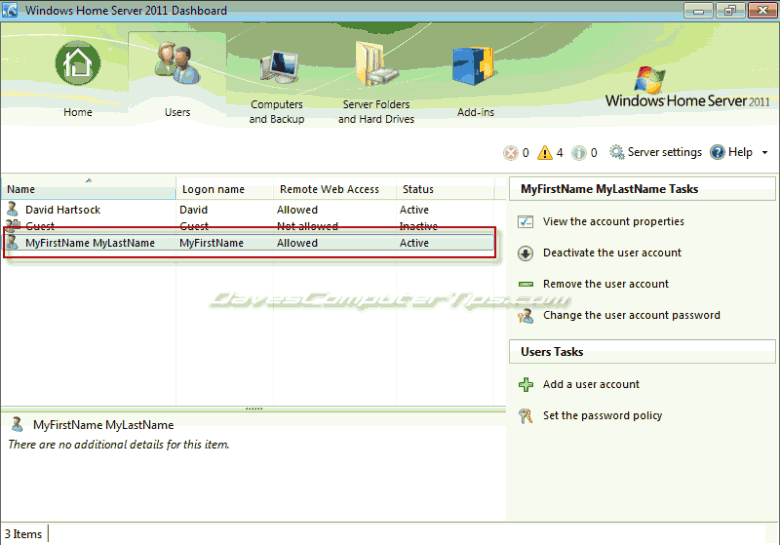Open the Add-ins puzzle icon
The image size is (780, 545).
(x=473, y=66)
